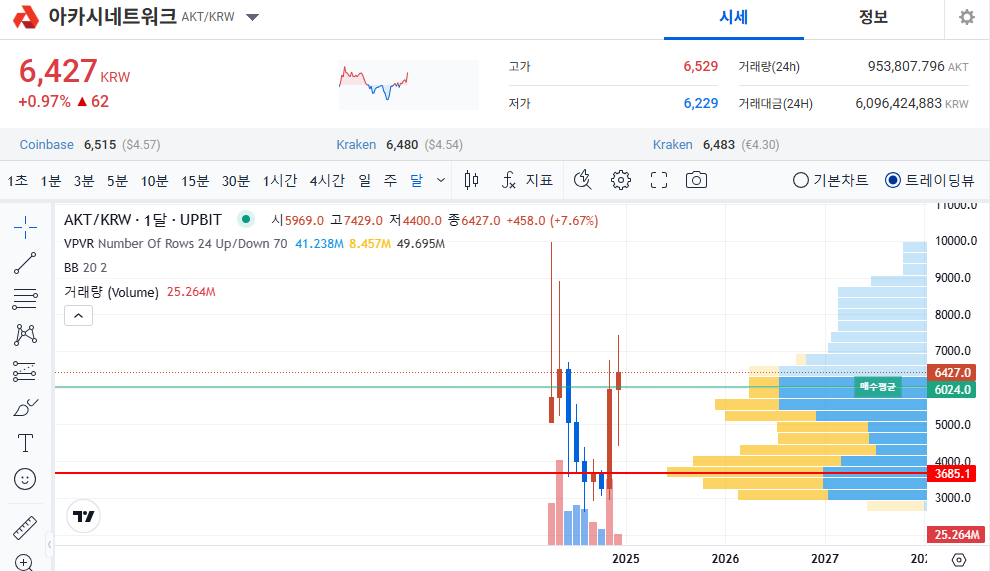Select the crosshair cursor tool
990x571 pixels.
(x=25, y=227)
